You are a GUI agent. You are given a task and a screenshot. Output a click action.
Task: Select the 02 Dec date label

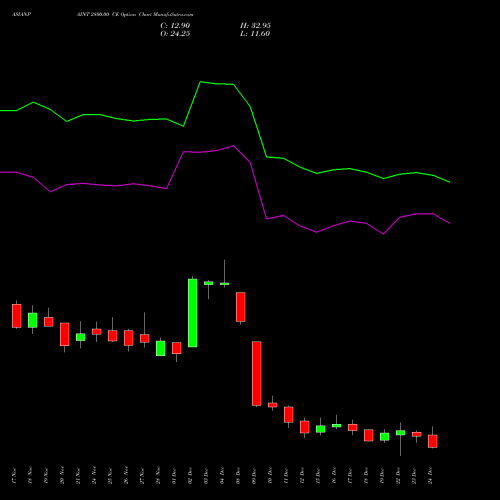click(x=190, y=476)
